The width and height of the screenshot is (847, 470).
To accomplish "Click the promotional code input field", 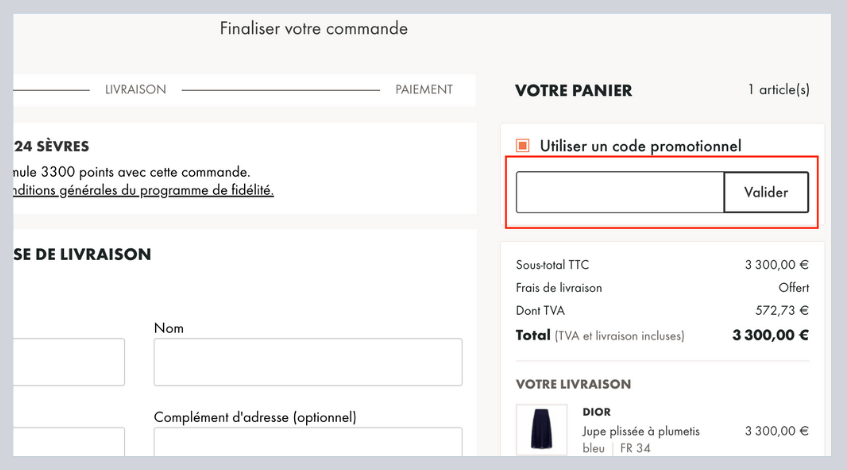I will click(620, 192).
